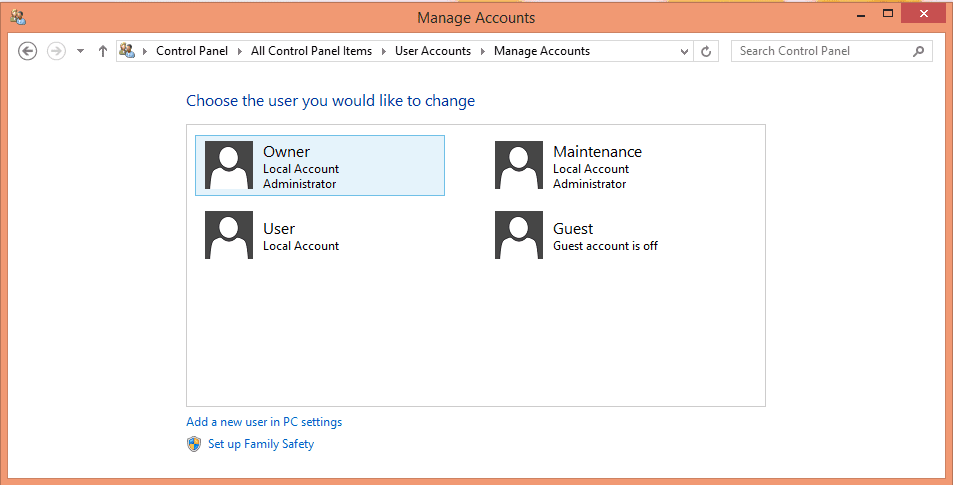Click the Search Control Panel field
The width and height of the screenshot is (953, 485).
822,51
